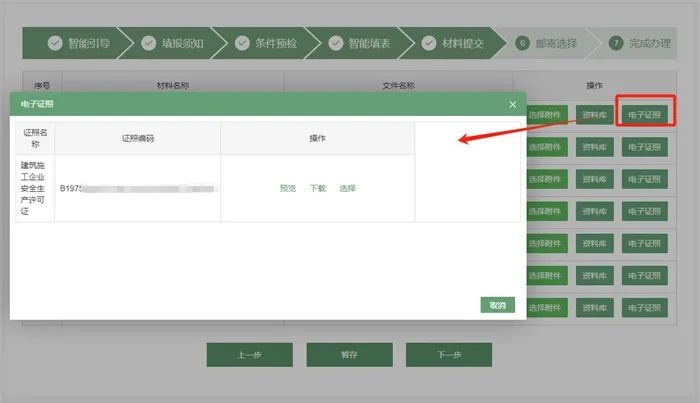Image resolution: width=700 pixels, height=403 pixels.
Task: Click the checkmark icon of the 条件预检 step
Action: [243, 43]
